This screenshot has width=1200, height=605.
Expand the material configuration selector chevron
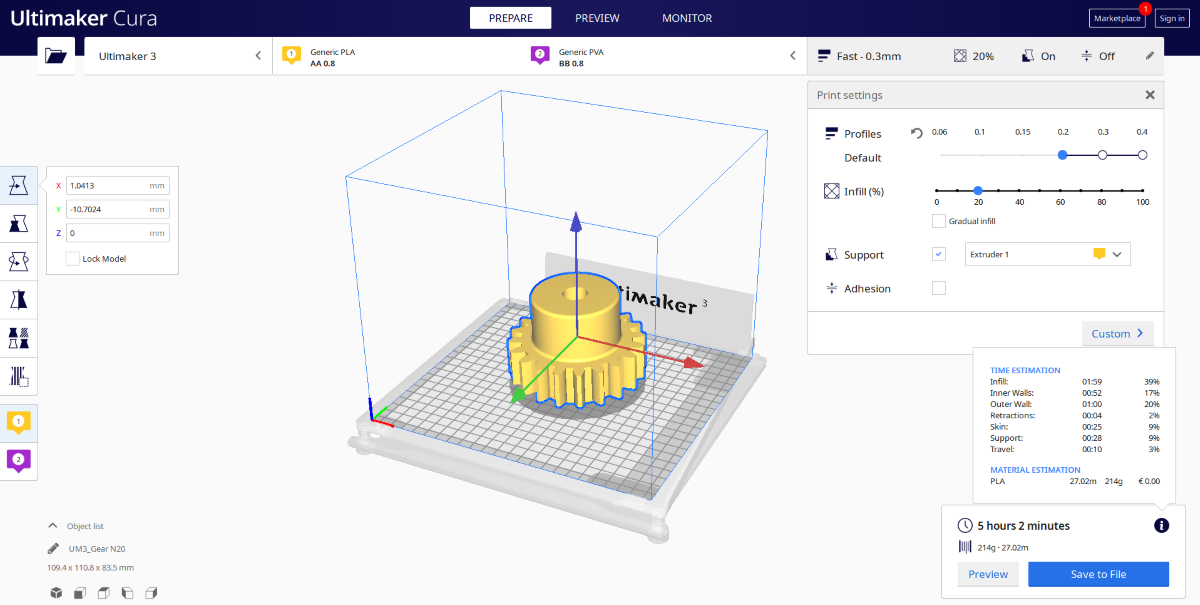click(x=793, y=56)
